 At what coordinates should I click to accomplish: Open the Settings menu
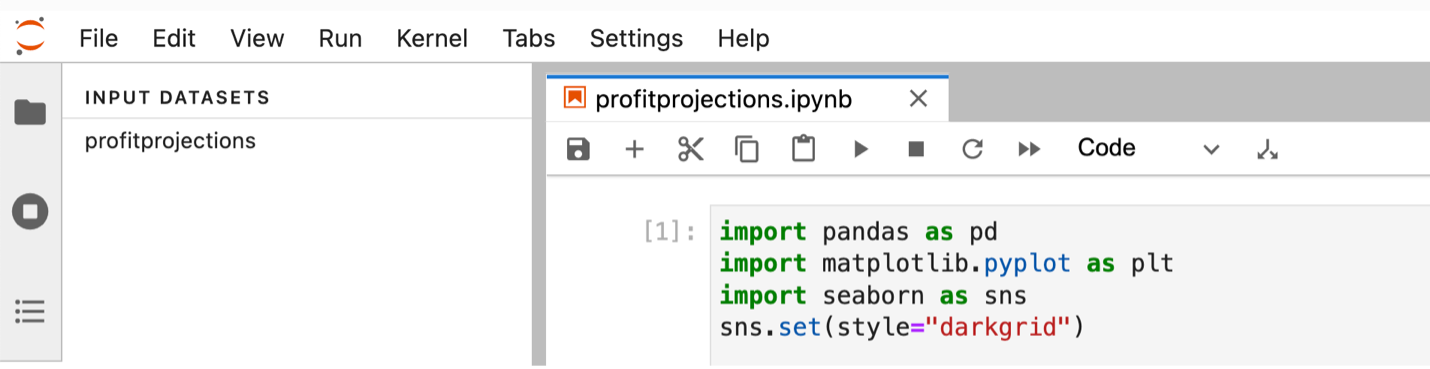click(x=636, y=38)
